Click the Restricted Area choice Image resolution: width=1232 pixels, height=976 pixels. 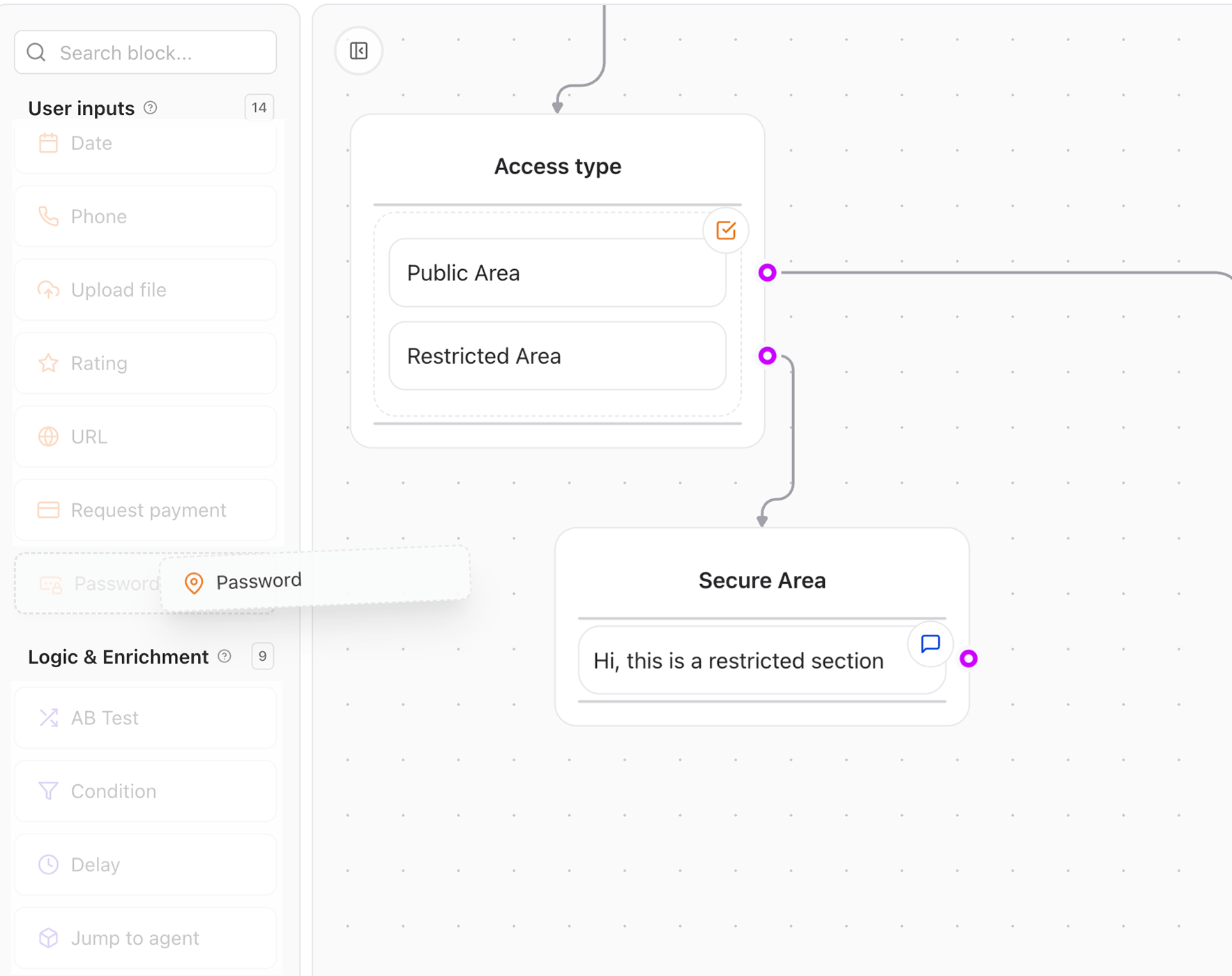tap(556, 356)
